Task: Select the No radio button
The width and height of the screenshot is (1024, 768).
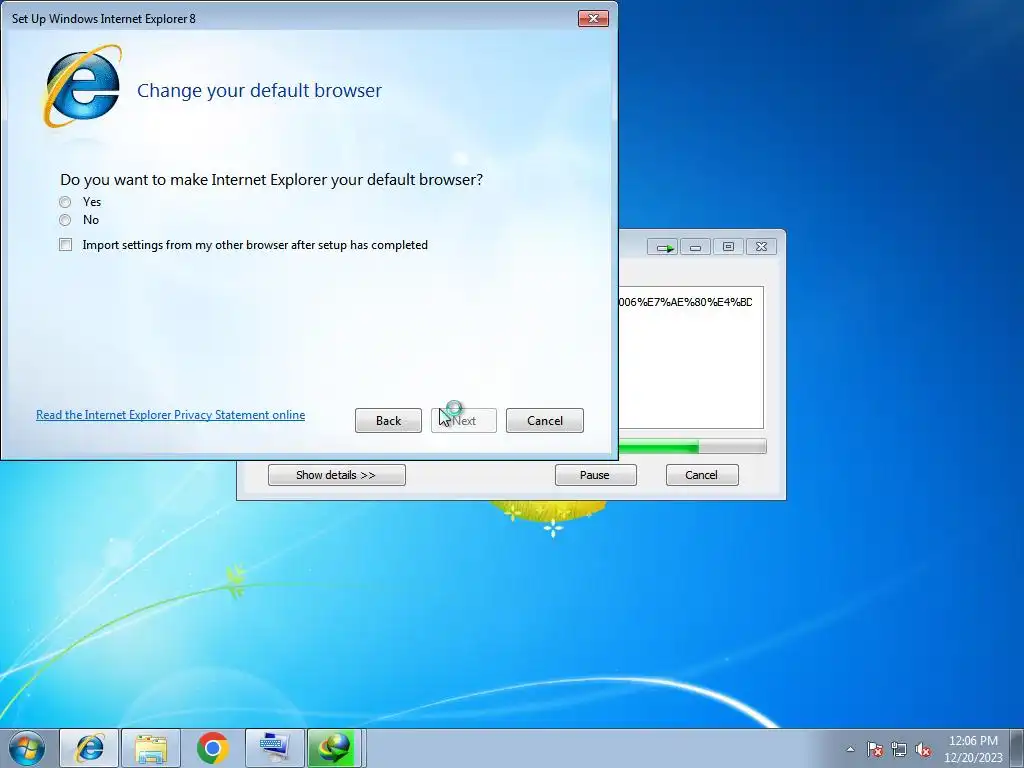Action: pyautogui.click(x=65, y=220)
